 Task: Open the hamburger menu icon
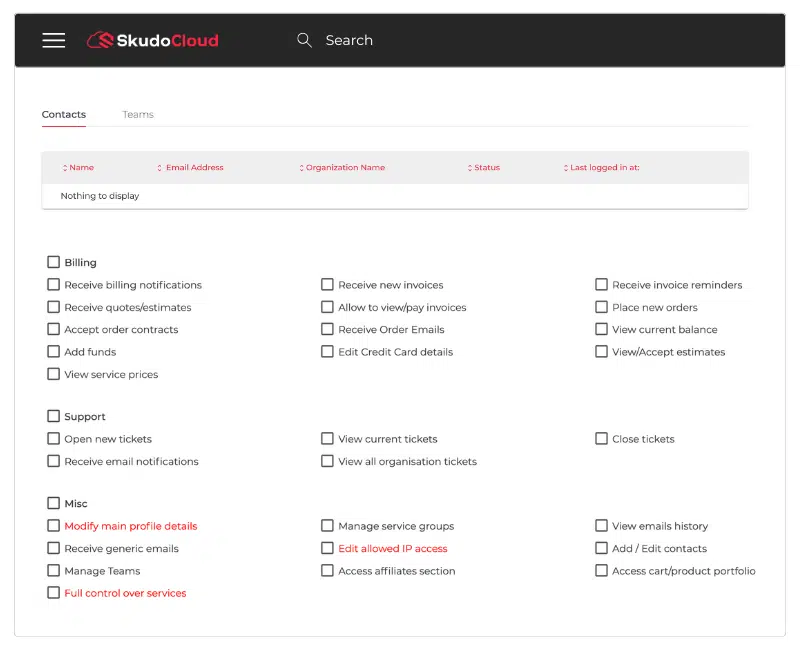click(x=54, y=40)
